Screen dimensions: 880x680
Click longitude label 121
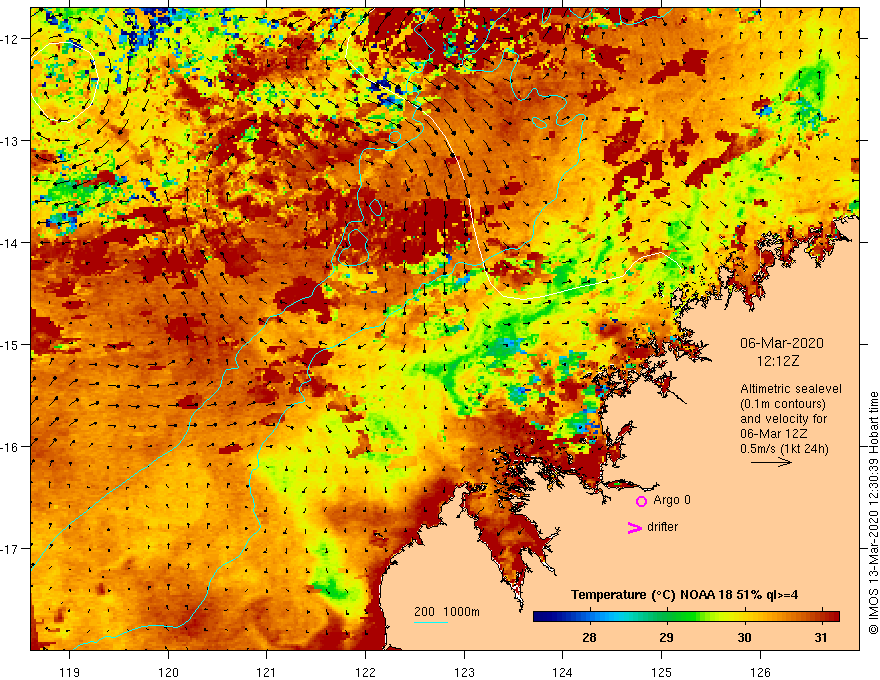tap(267, 672)
